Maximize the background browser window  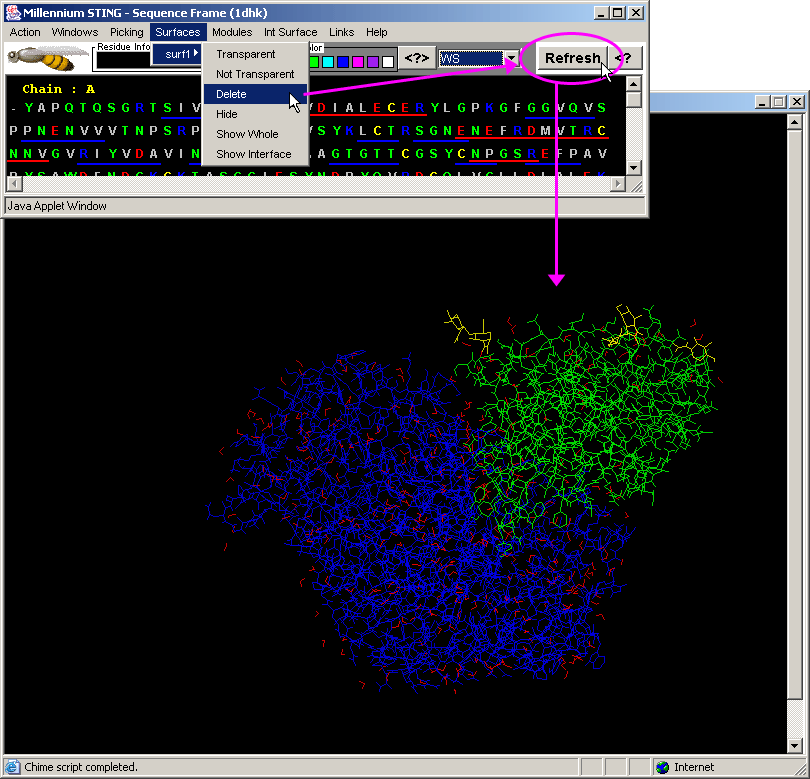(778, 102)
